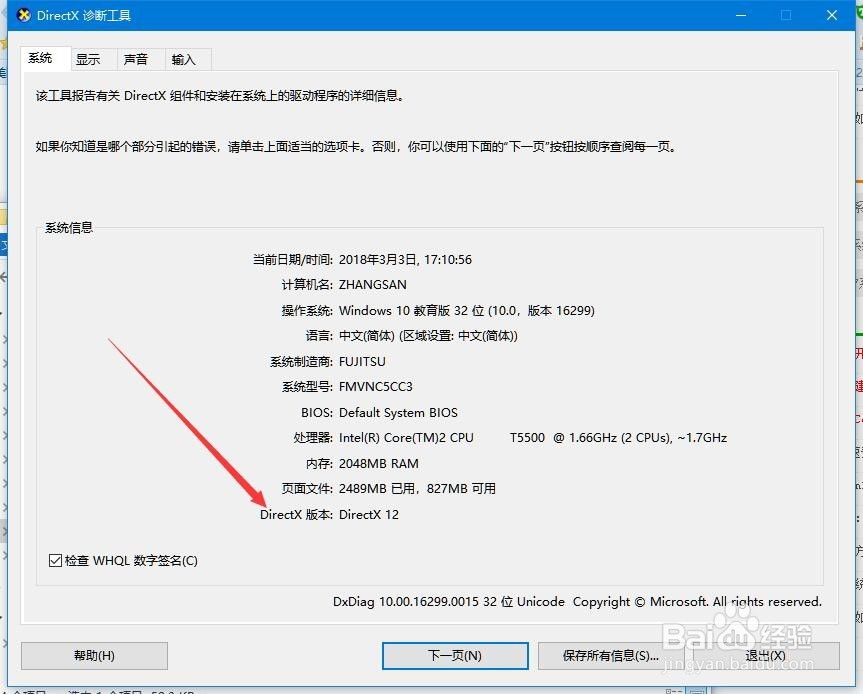Click the manufacturer value FUJITSU
Screen dimensions: 863x694
click(362, 362)
